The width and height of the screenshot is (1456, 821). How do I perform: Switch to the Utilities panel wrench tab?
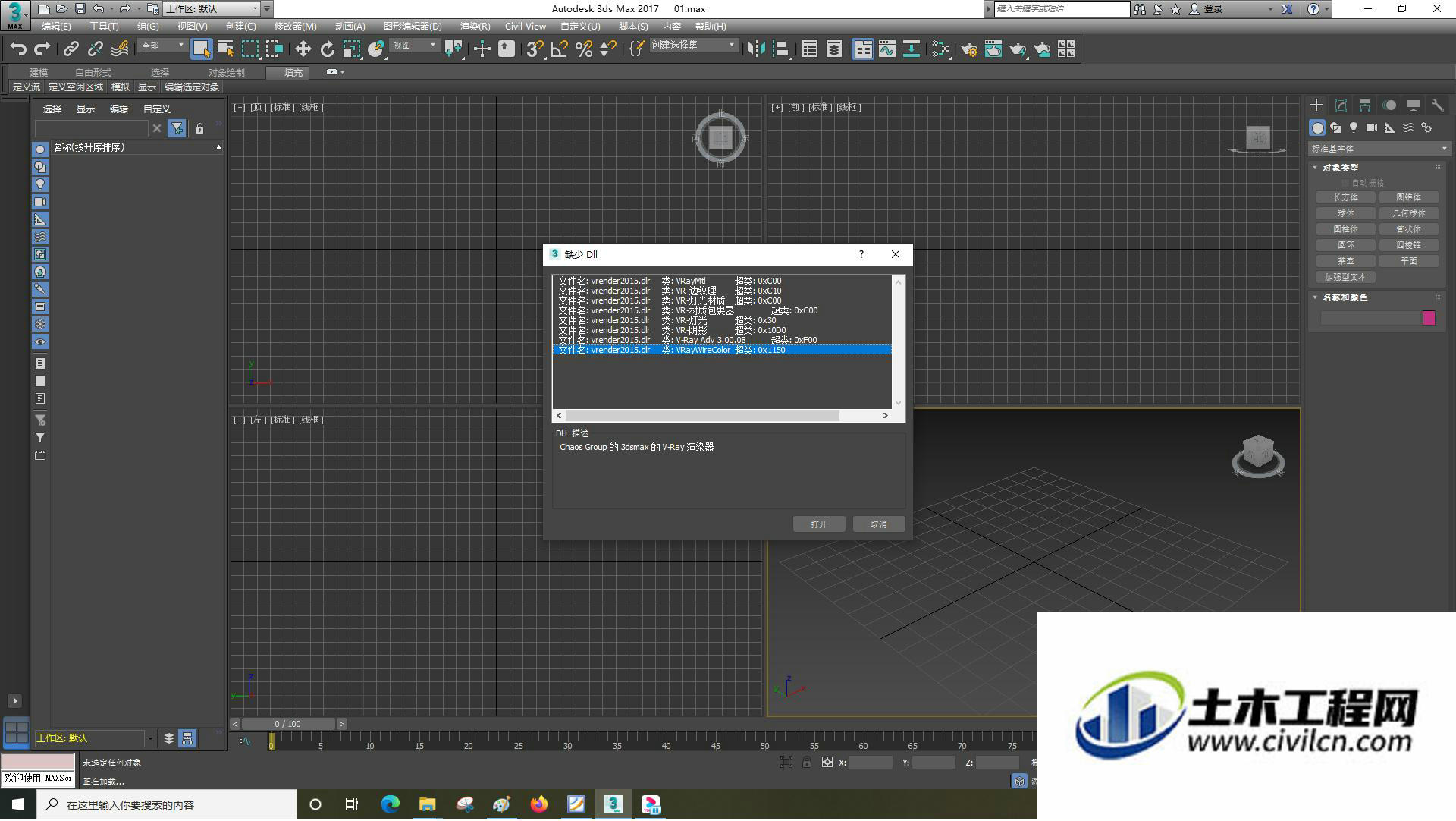[x=1437, y=105]
